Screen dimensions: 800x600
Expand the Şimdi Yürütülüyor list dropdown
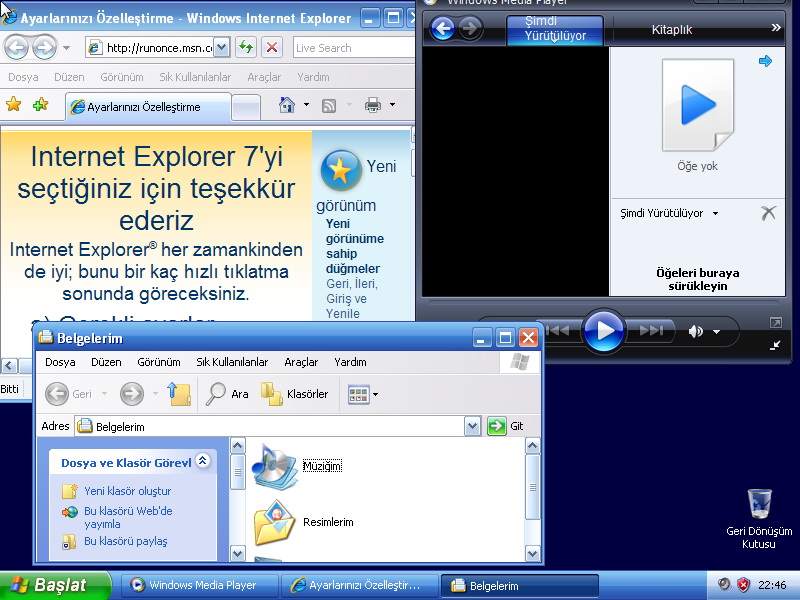(x=715, y=213)
